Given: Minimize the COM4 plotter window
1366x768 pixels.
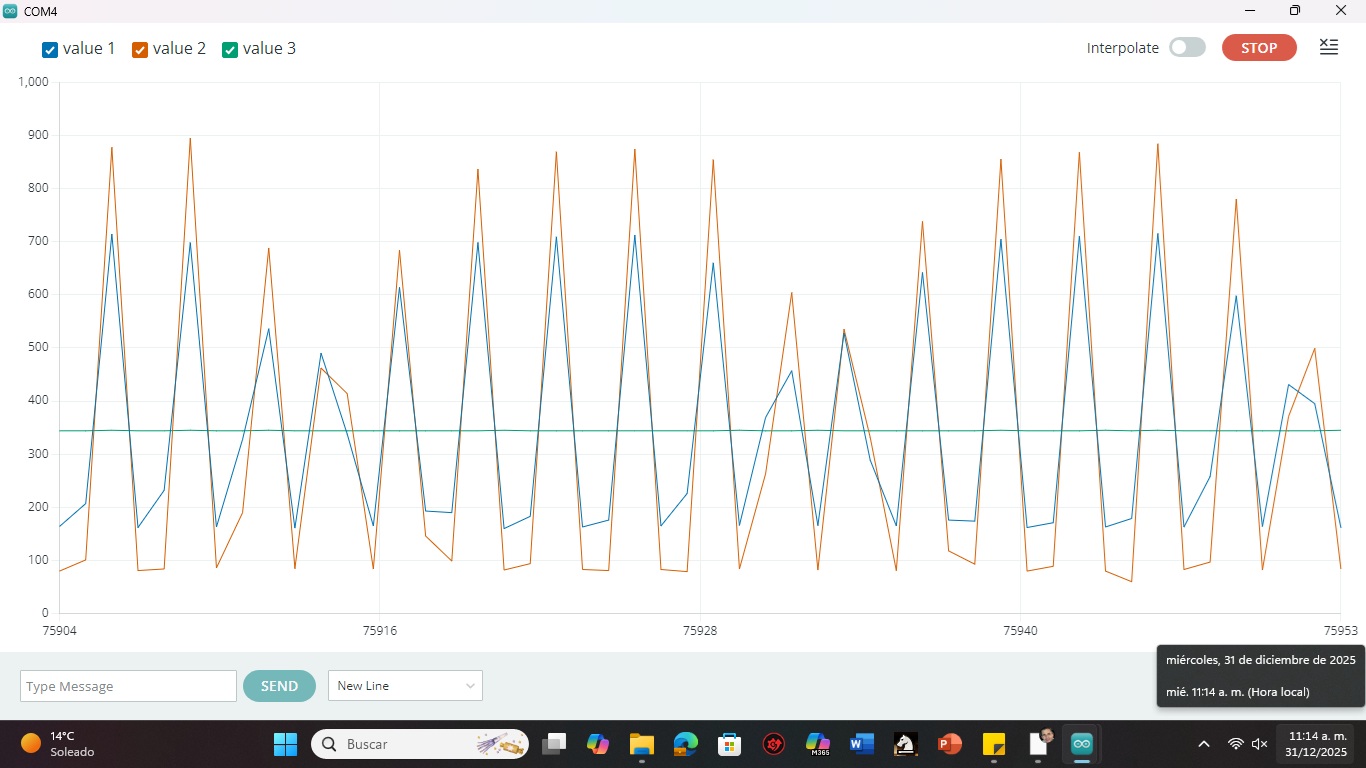Looking at the screenshot, I should coord(1249,10).
